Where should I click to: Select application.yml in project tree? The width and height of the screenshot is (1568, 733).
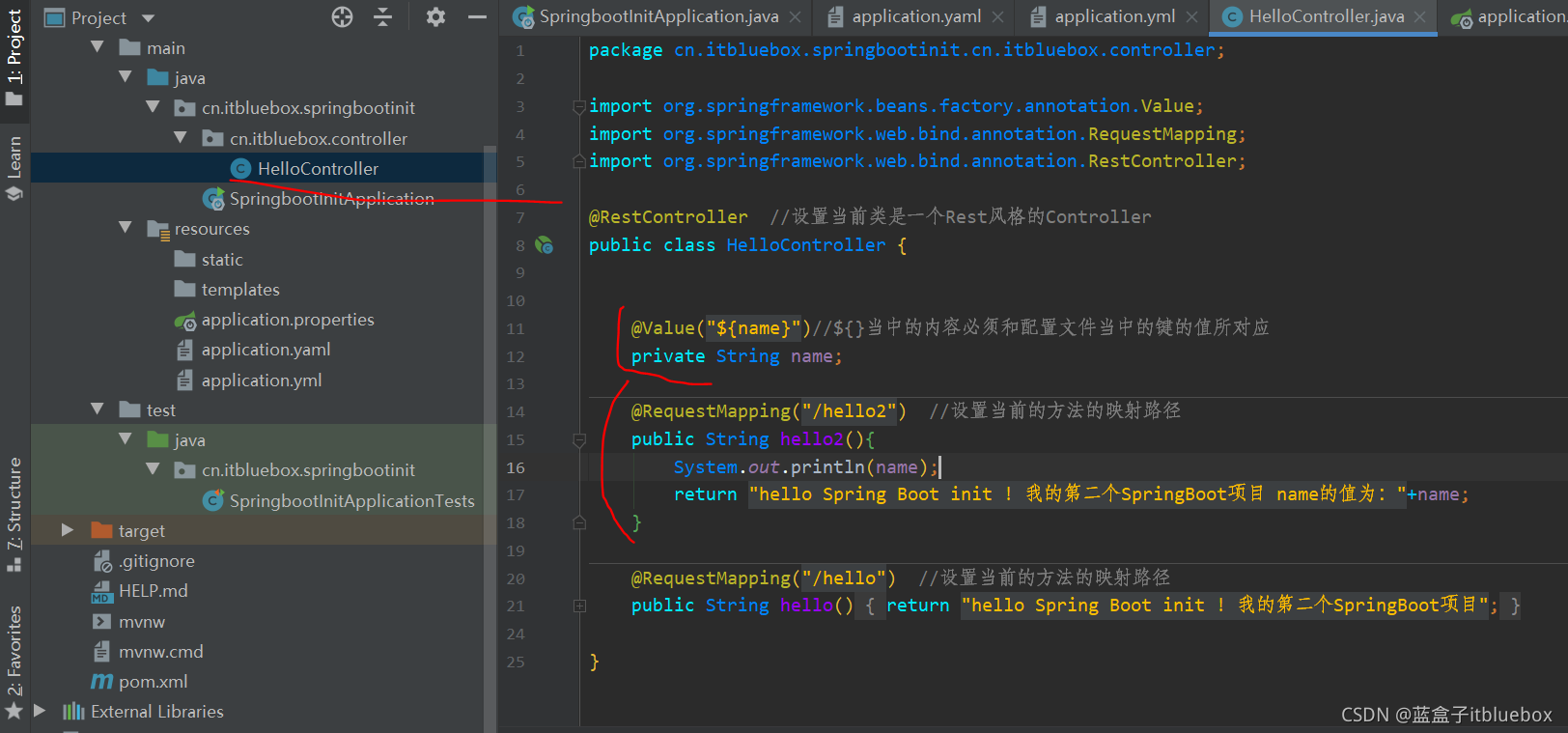[262, 380]
